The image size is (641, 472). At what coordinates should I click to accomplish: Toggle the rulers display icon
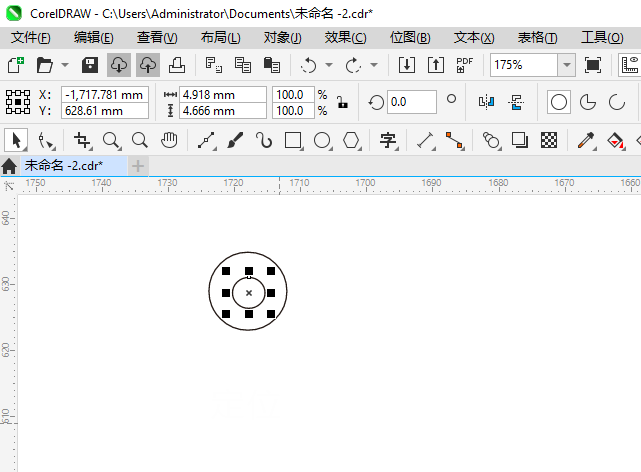630,65
